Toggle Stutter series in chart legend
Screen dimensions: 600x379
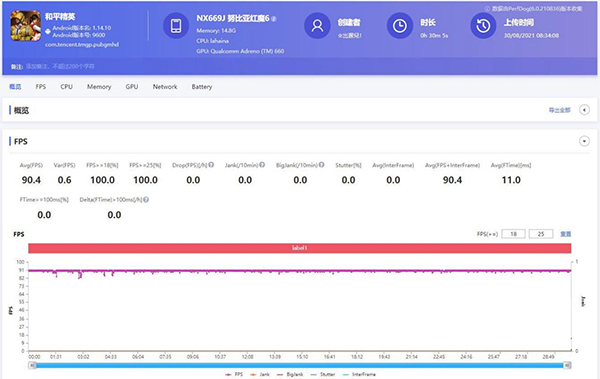323,374
